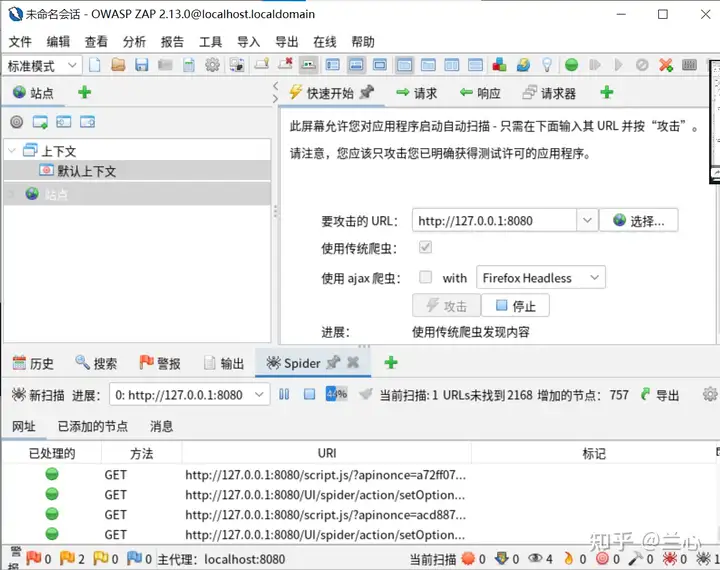Add a new sites panel tab with green plus
This screenshot has height=570, width=720.
(84, 92)
